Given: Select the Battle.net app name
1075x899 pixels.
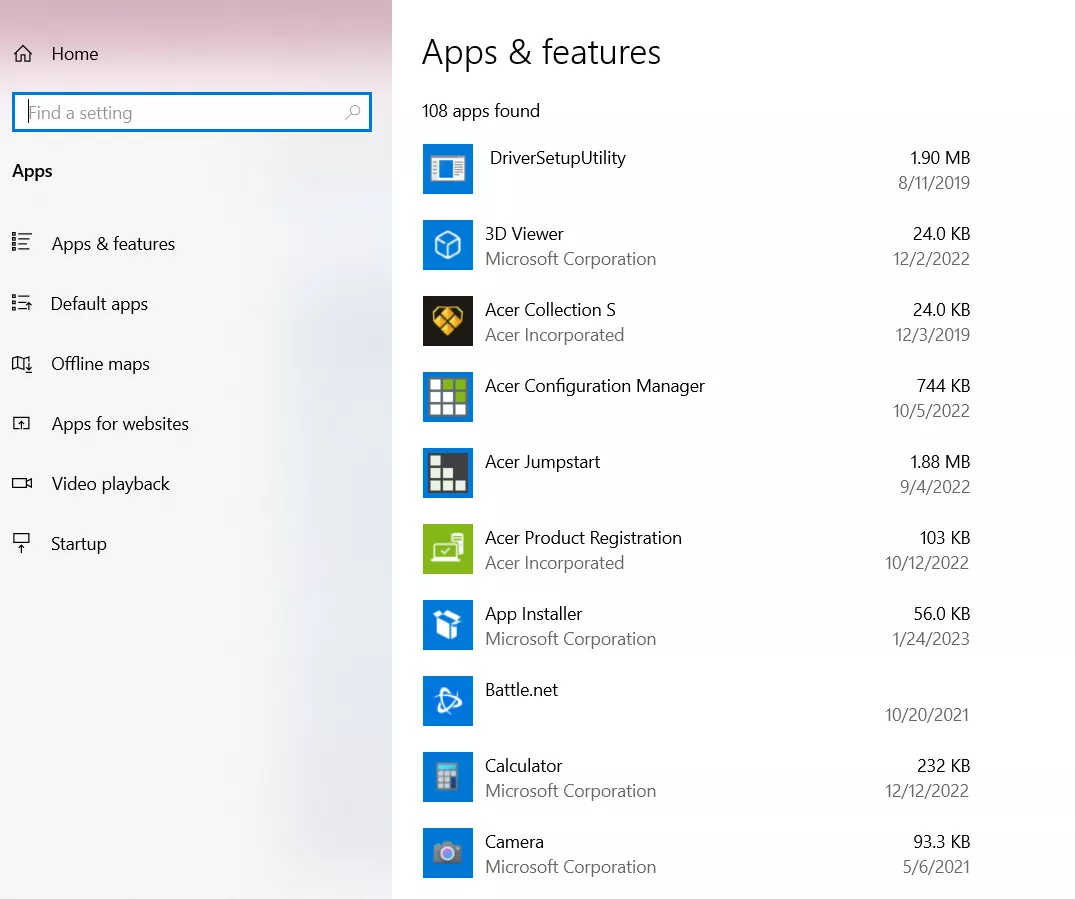Looking at the screenshot, I should (x=521, y=690).
